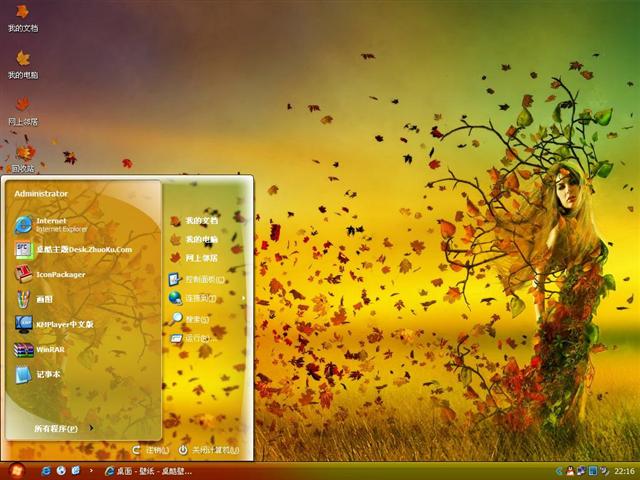This screenshot has width=640, height=480.
Task: Click the blue square tray icon
Action: click(592, 471)
